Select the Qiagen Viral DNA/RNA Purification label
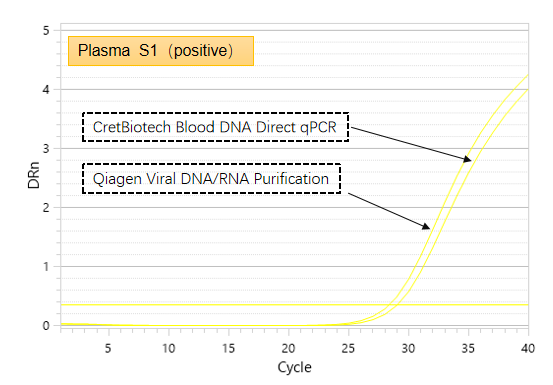553x385 pixels. pyautogui.click(x=212, y=178)
